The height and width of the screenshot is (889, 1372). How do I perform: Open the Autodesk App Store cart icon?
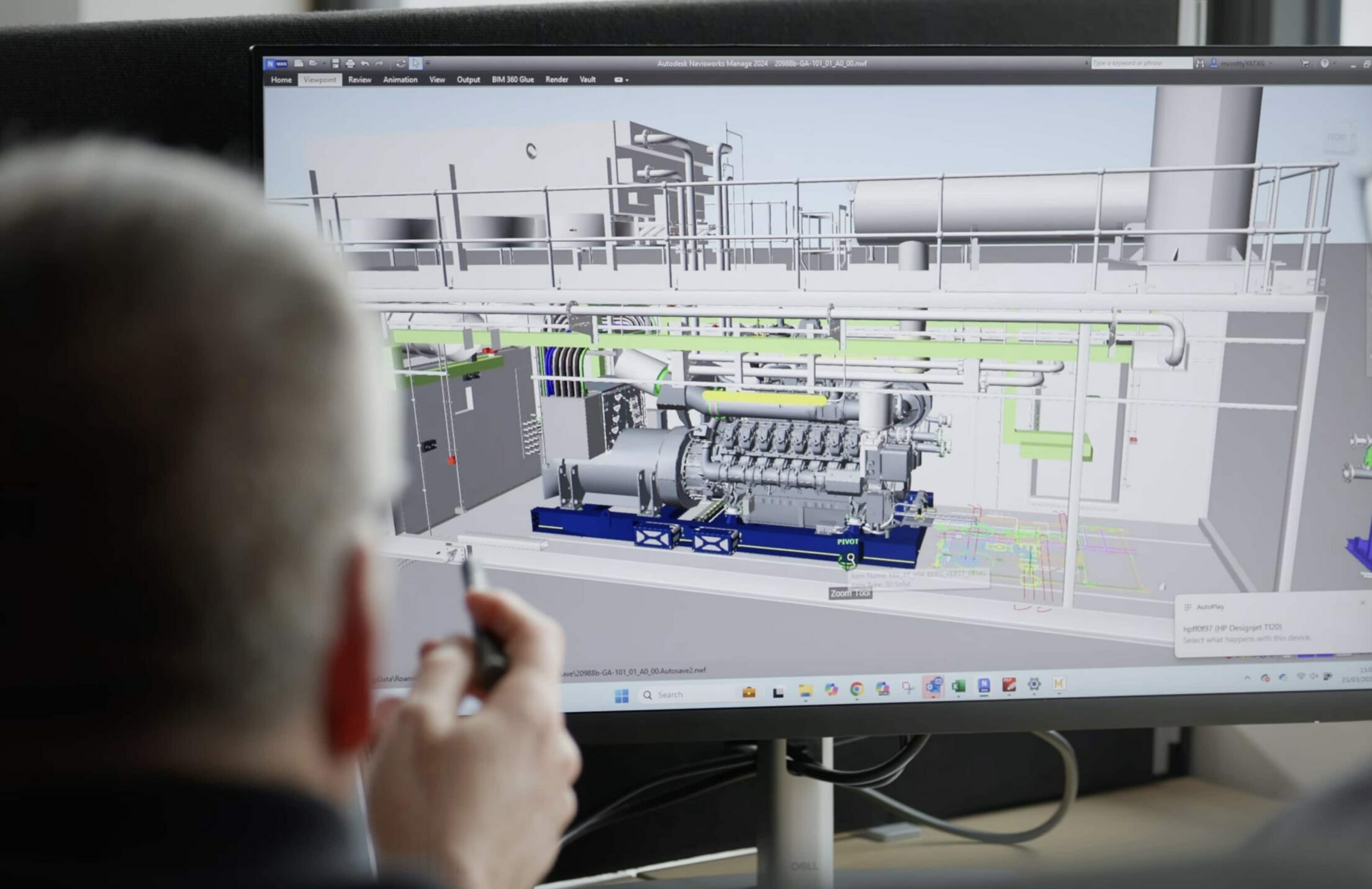click(x=1305, y=63)
